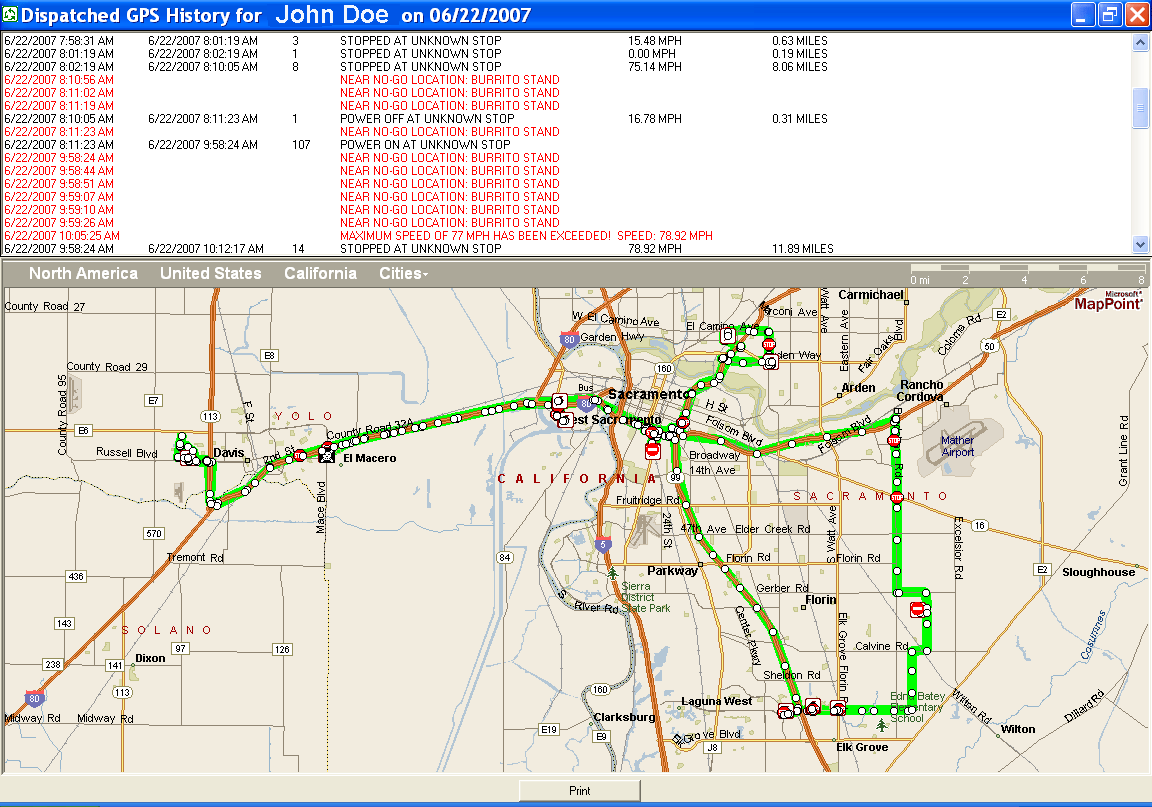Click the skull no-go marker beside El Macero

[x=327, y=456]
